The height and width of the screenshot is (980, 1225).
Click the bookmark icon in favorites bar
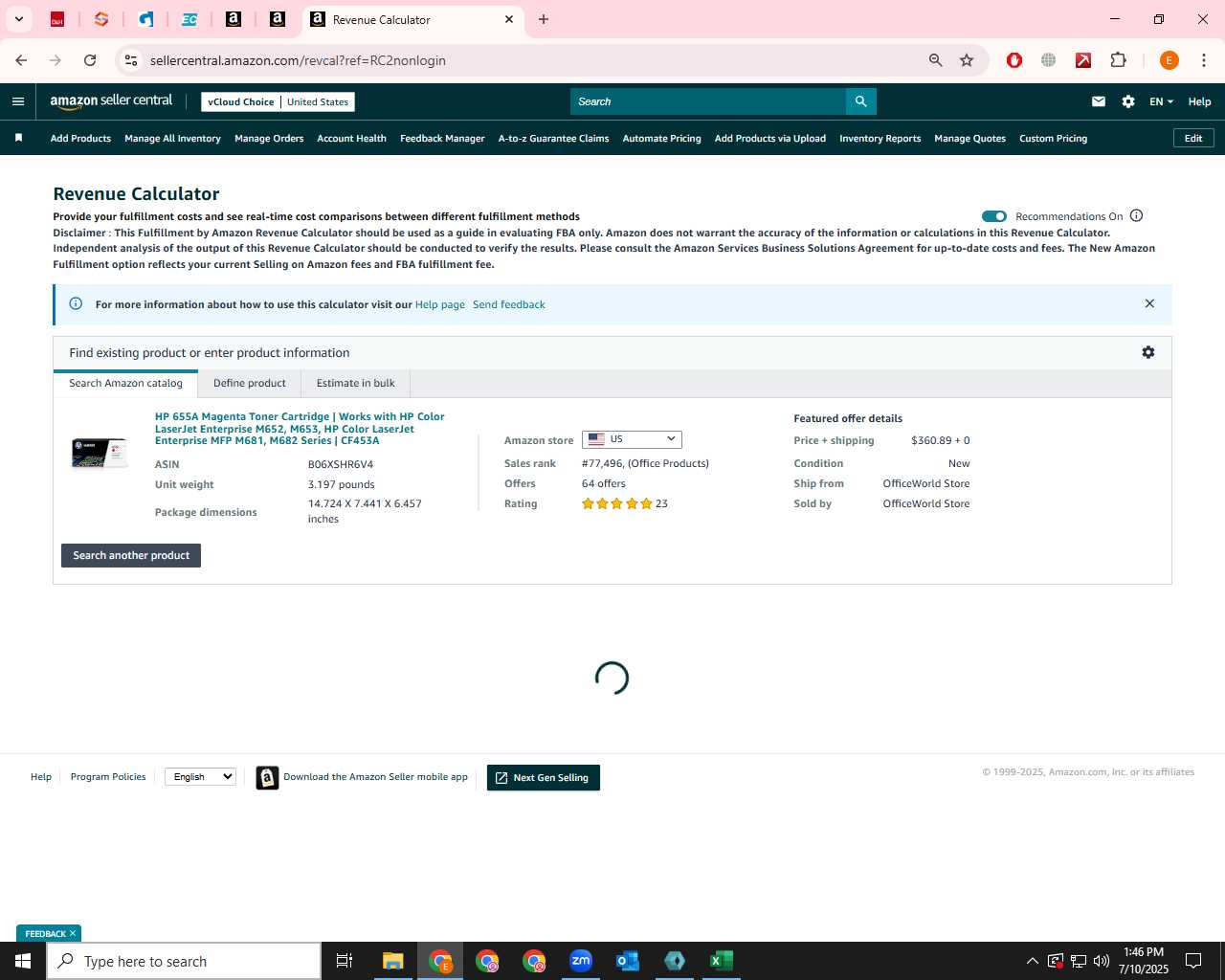coord(18,138)
